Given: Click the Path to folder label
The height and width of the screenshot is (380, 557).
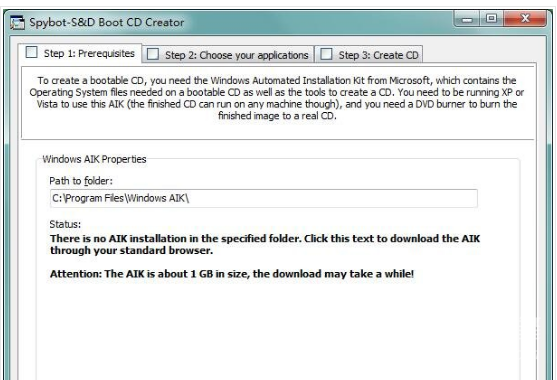Looking at the screenshot, I should pyautogui.click(x=81, y=181).
